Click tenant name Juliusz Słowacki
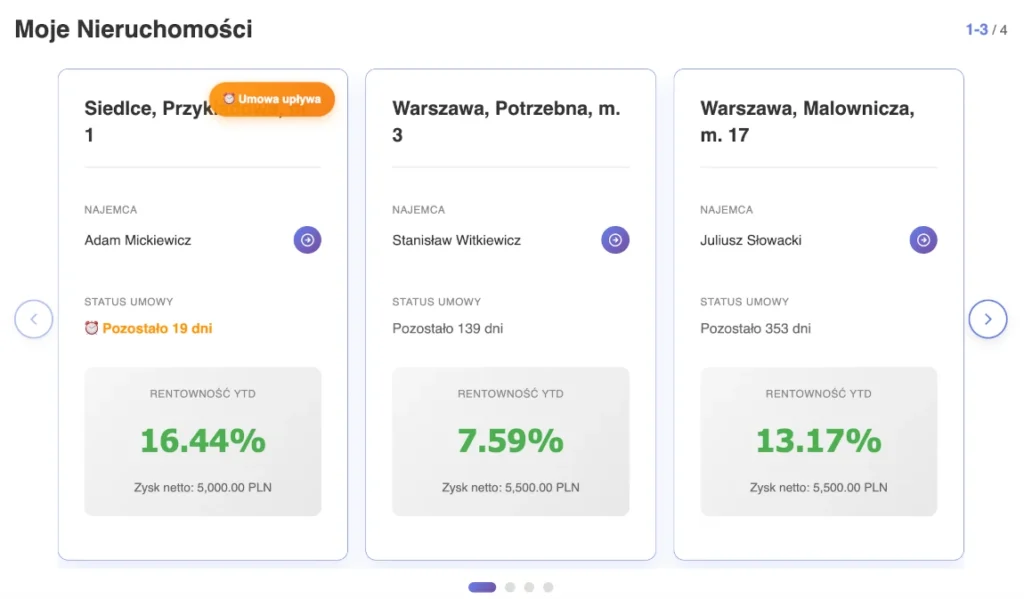This screenshot has width=1024, height=599. coord(751,240)
